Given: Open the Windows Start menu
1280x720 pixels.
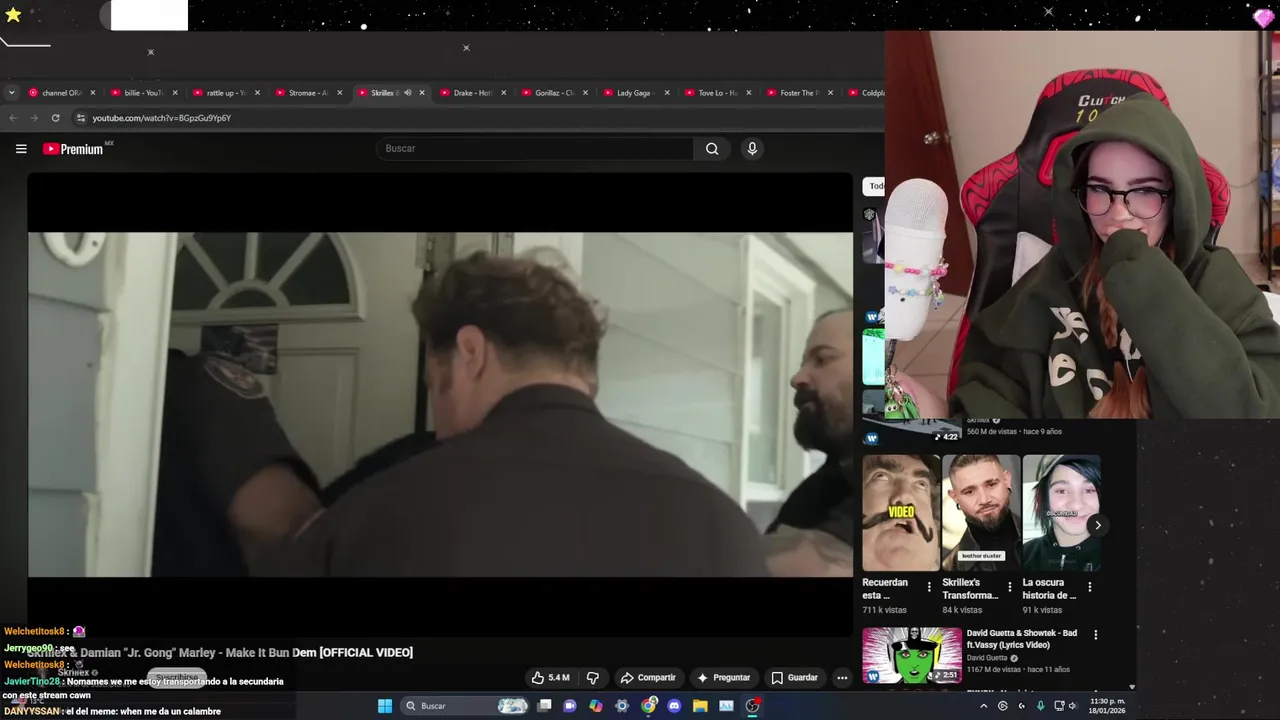Looking at the screenshot, I should point(385,706).
